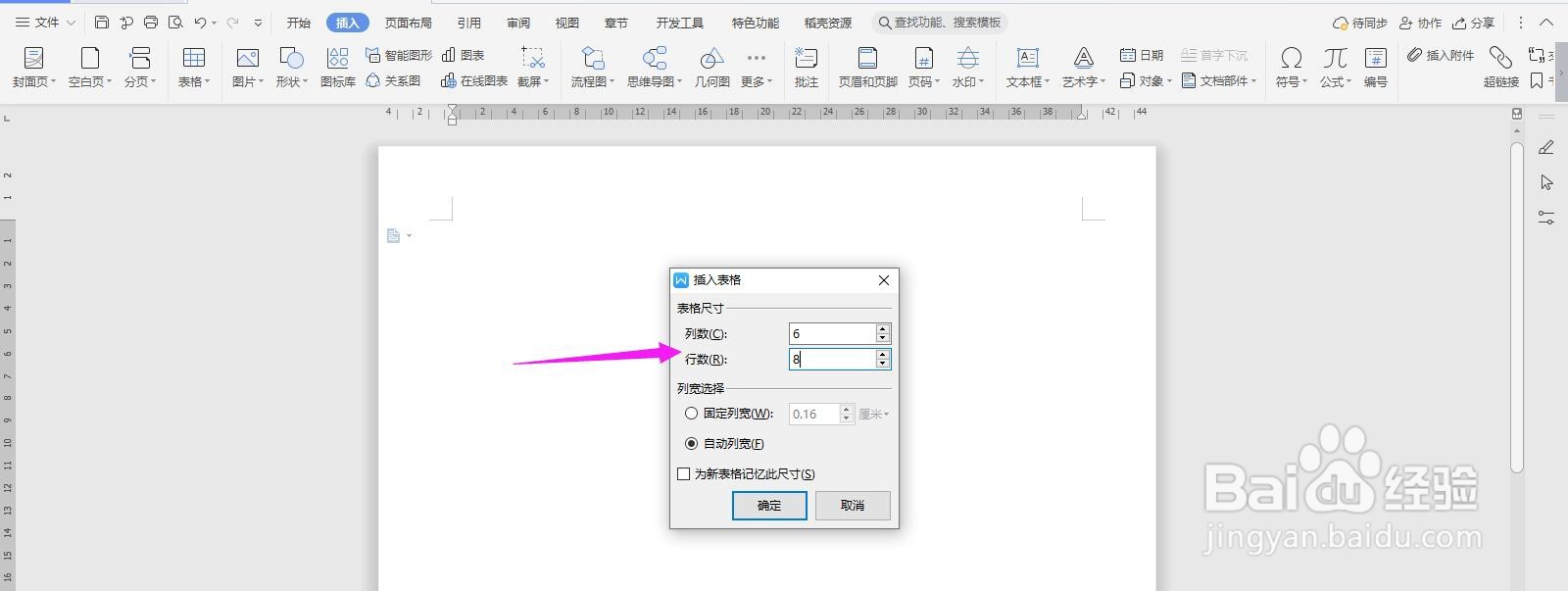Click the pen icon in the right sidebar
This screenshot has width=1568, height=591.
[1546, 148]
